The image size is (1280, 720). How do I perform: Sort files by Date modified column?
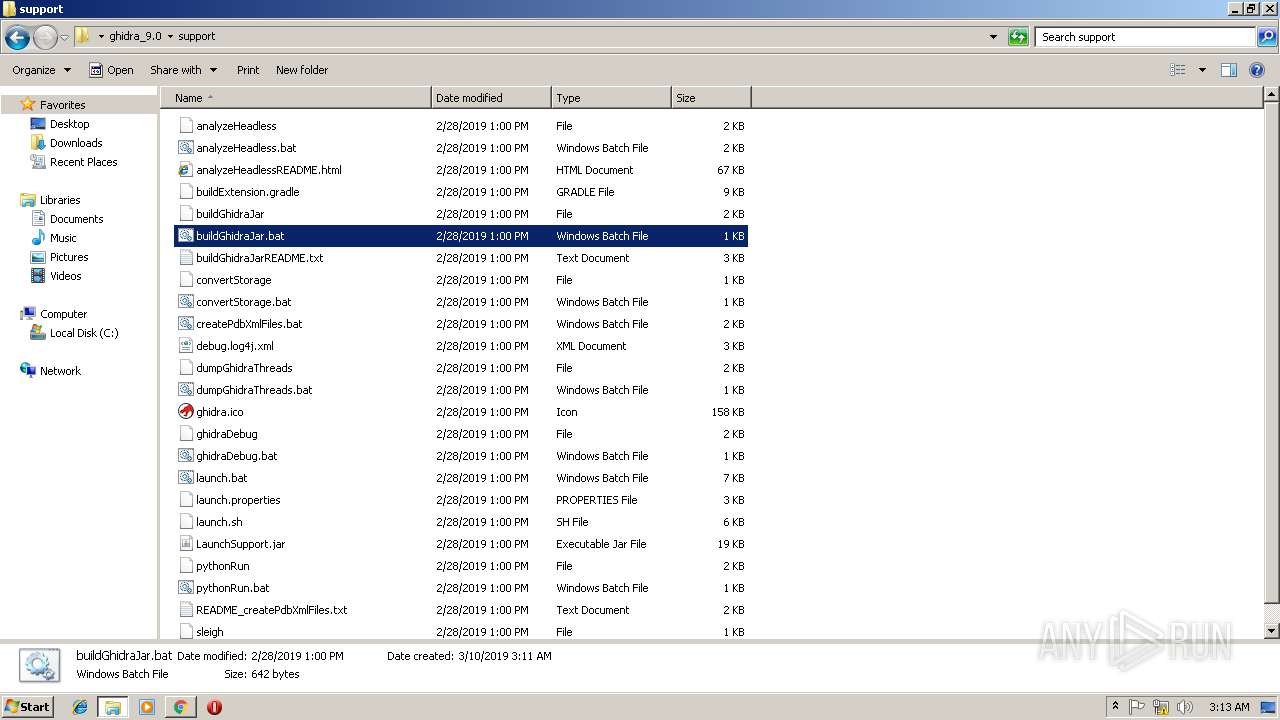coord(491,98)
